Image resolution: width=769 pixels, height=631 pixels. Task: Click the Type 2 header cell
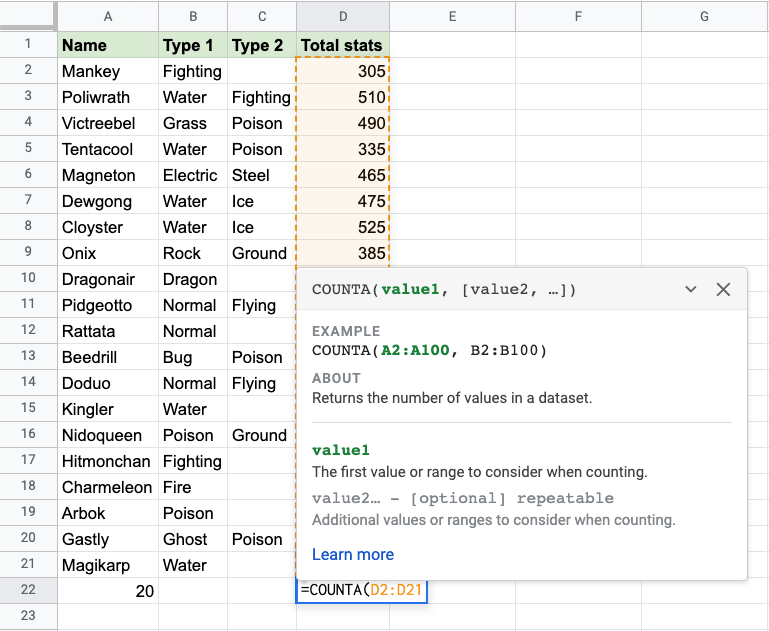[x=262, y=45]
